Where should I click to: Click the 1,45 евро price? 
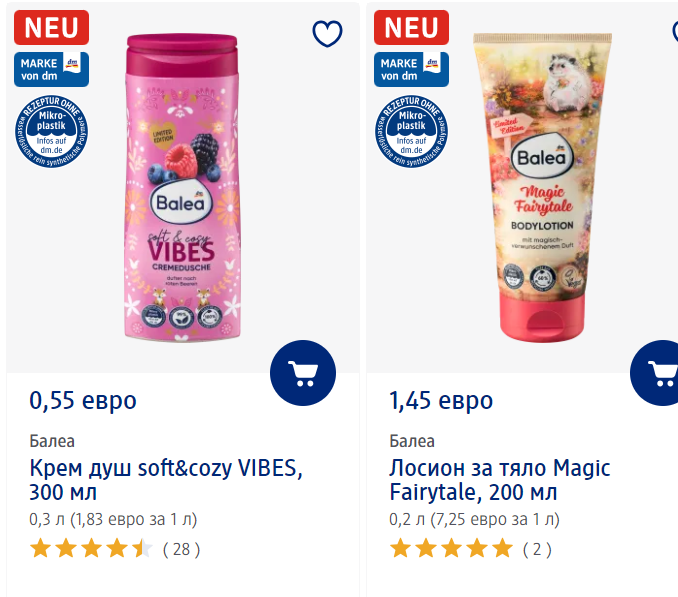(x=441, y=401)
